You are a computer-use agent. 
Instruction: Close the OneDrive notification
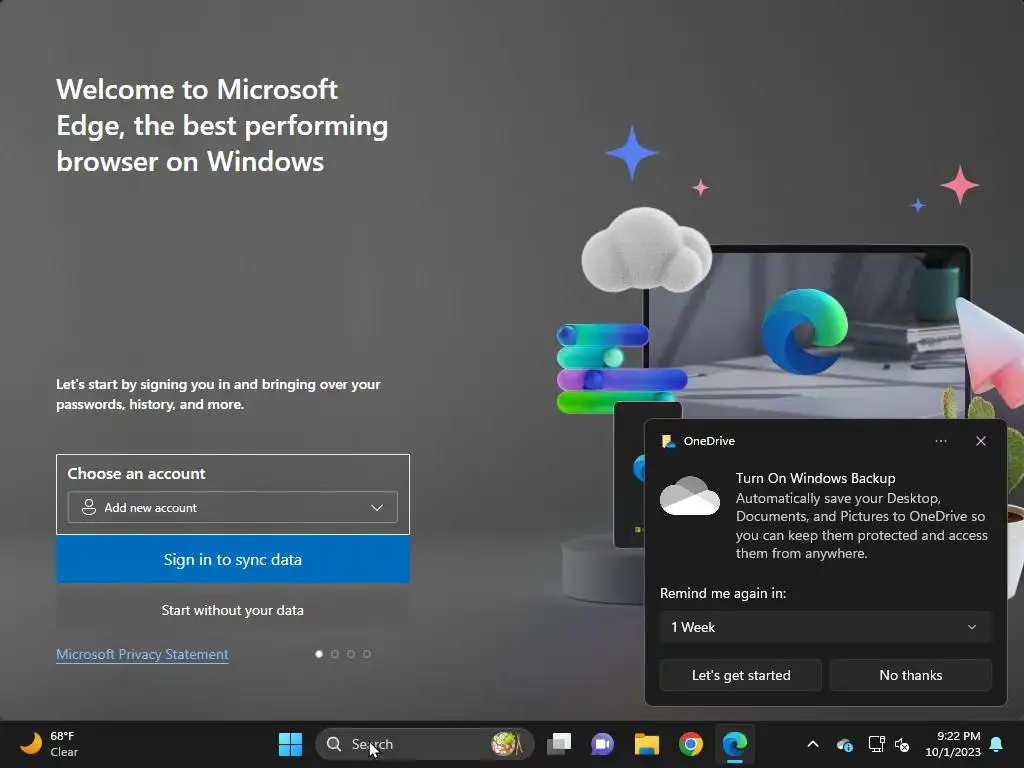tap(981, 441)
